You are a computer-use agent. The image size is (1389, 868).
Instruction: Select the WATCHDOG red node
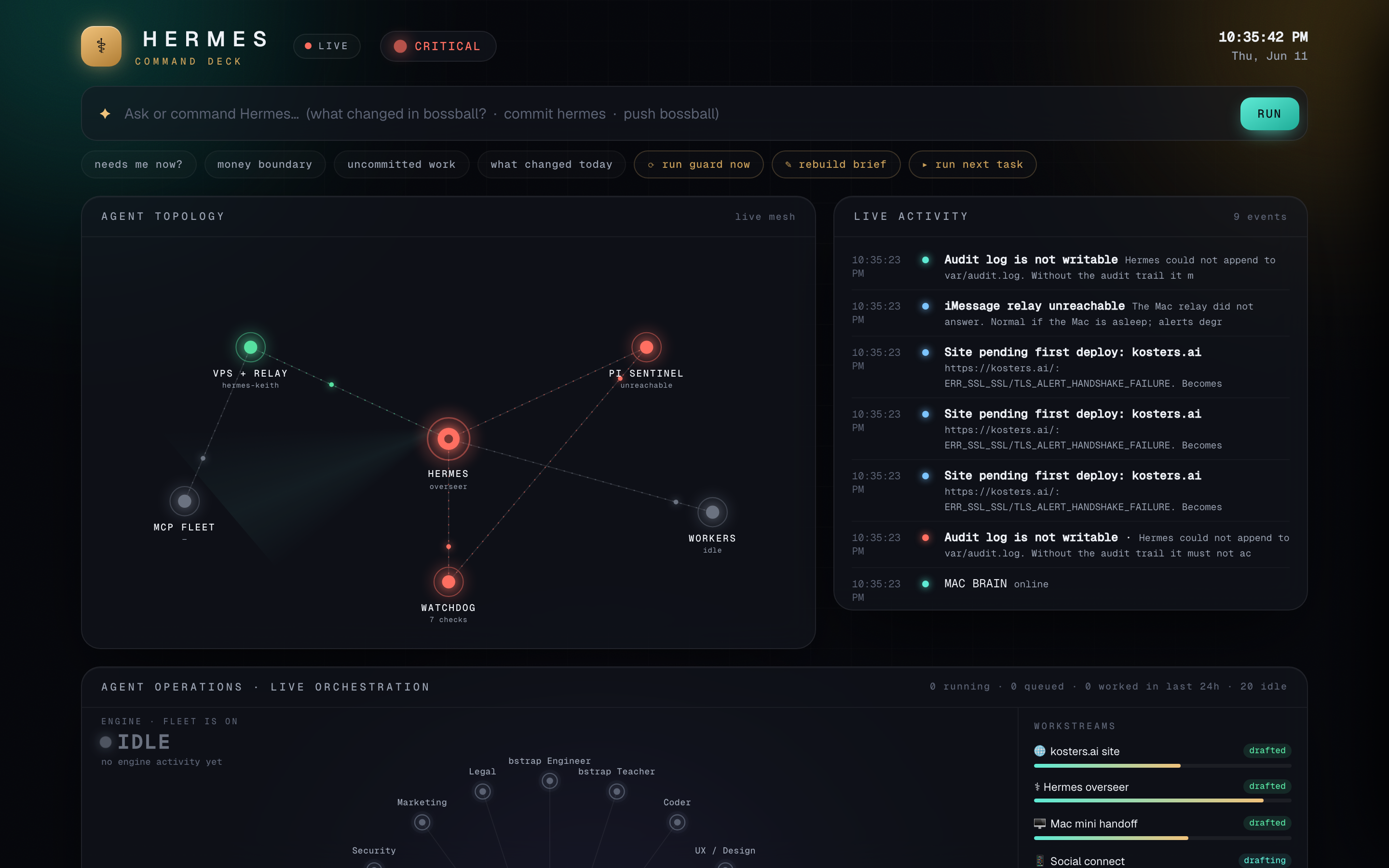coord(448,582)
